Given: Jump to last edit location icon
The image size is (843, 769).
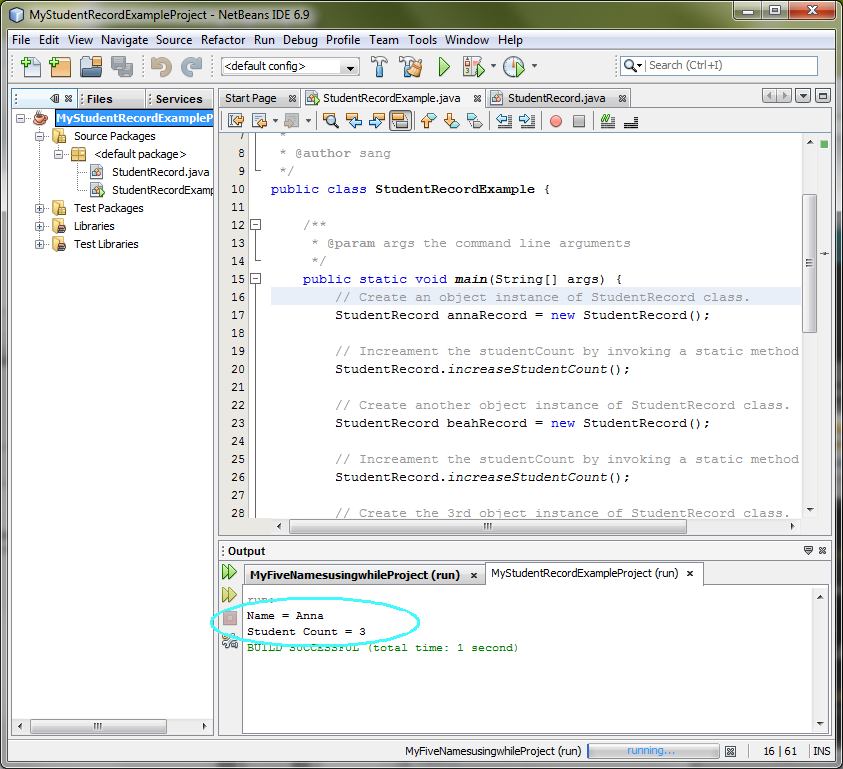Looking at the screenshot, I should [236, 121].
